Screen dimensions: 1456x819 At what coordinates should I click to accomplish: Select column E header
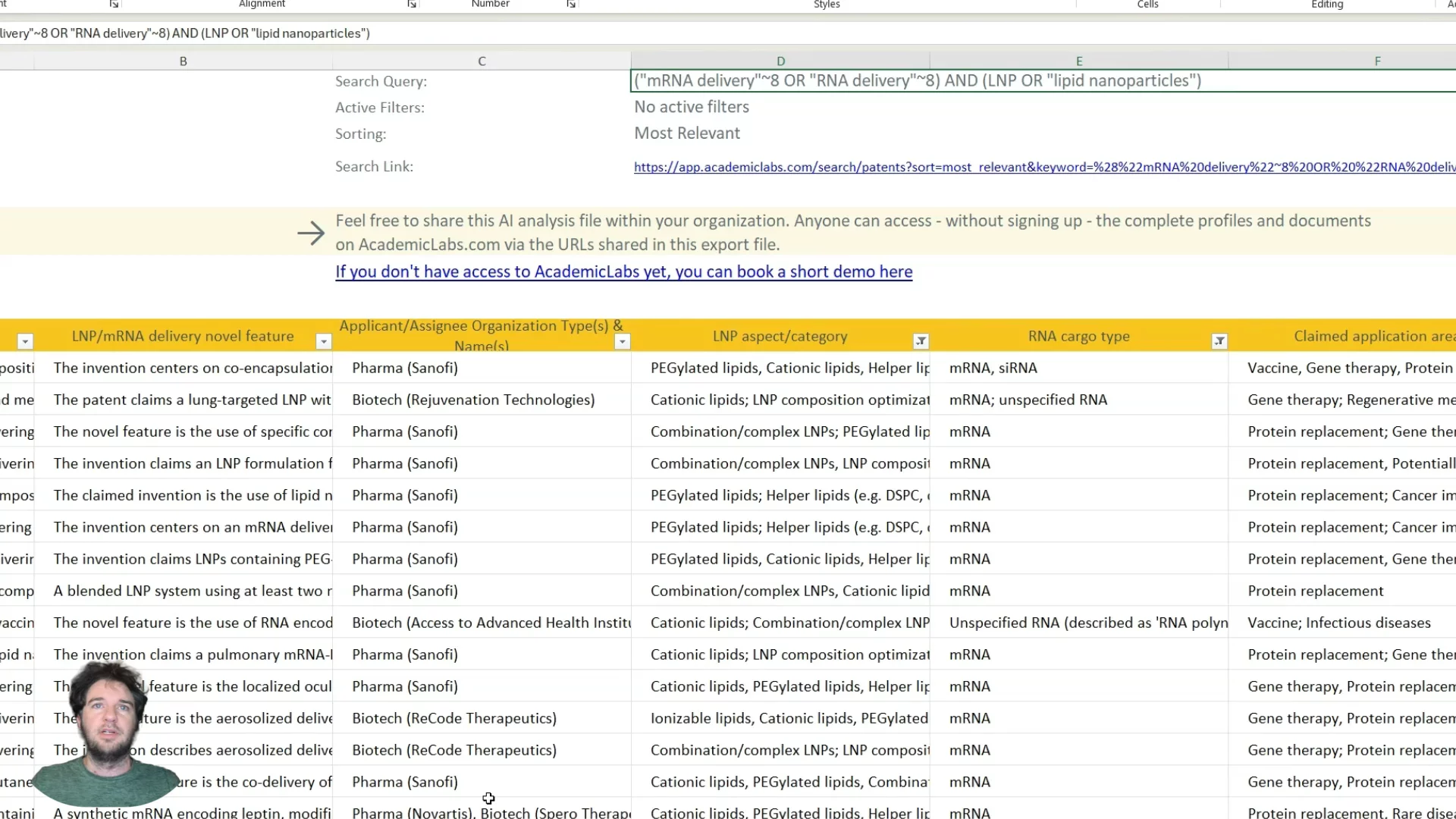click(1078, 61)
